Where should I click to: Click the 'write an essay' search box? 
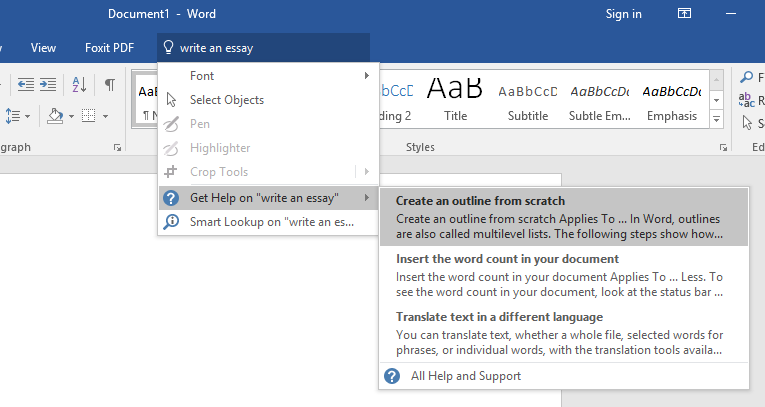(263, 48)
